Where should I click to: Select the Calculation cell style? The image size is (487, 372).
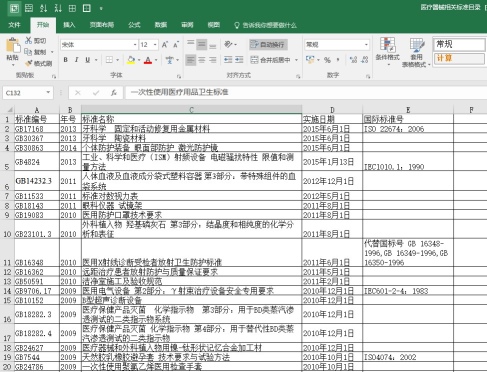point(459,58)
